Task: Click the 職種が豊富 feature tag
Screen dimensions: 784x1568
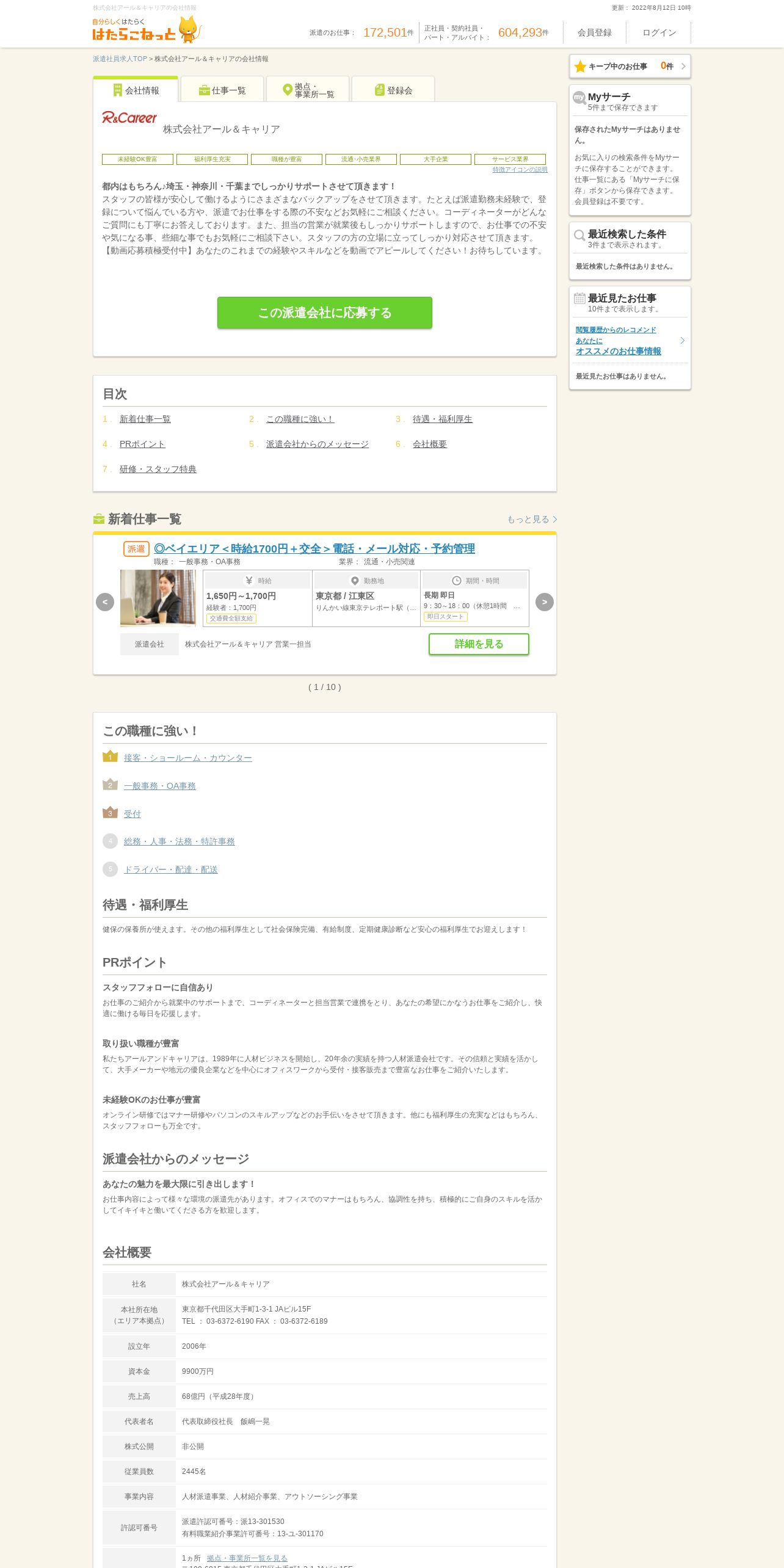Action: coord(286,159)
